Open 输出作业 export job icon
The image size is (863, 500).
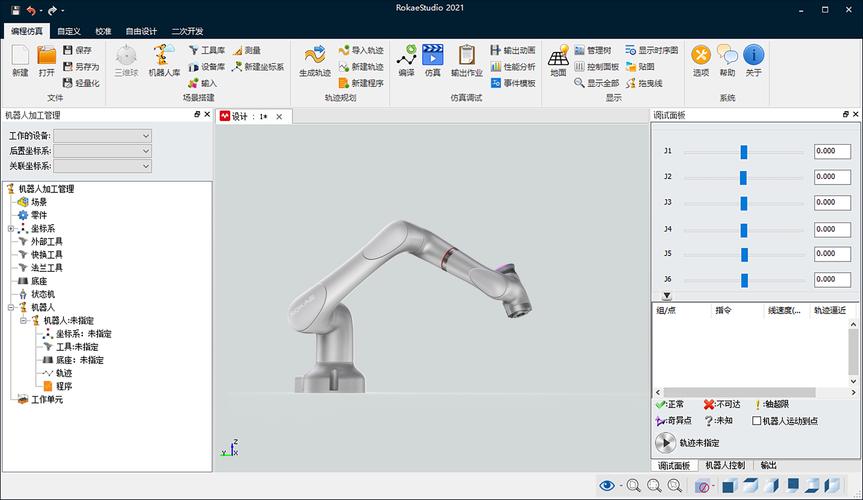tap(467, 61)
